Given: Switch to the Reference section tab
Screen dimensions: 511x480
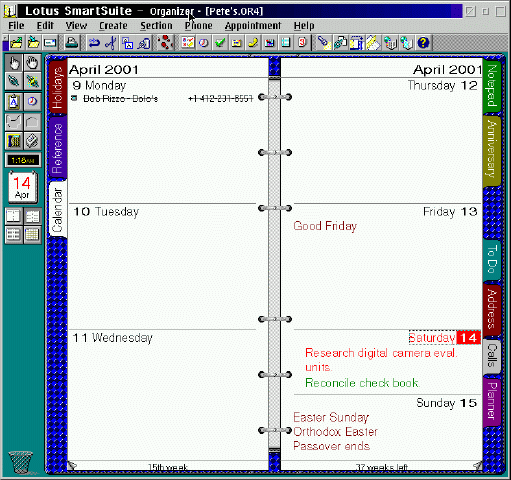Looking at the screenshot, I should pos(58,148).
